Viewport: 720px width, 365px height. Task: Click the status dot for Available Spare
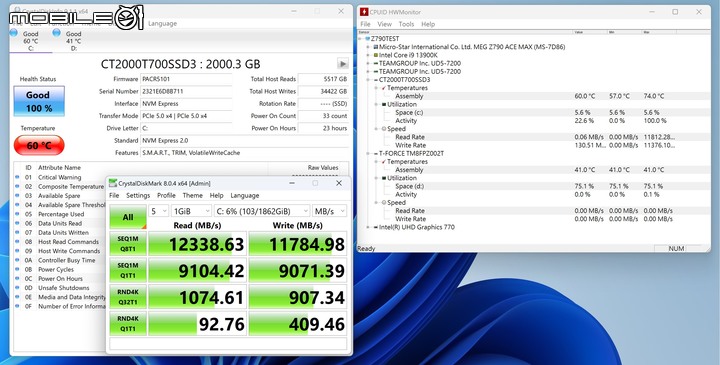17,196
